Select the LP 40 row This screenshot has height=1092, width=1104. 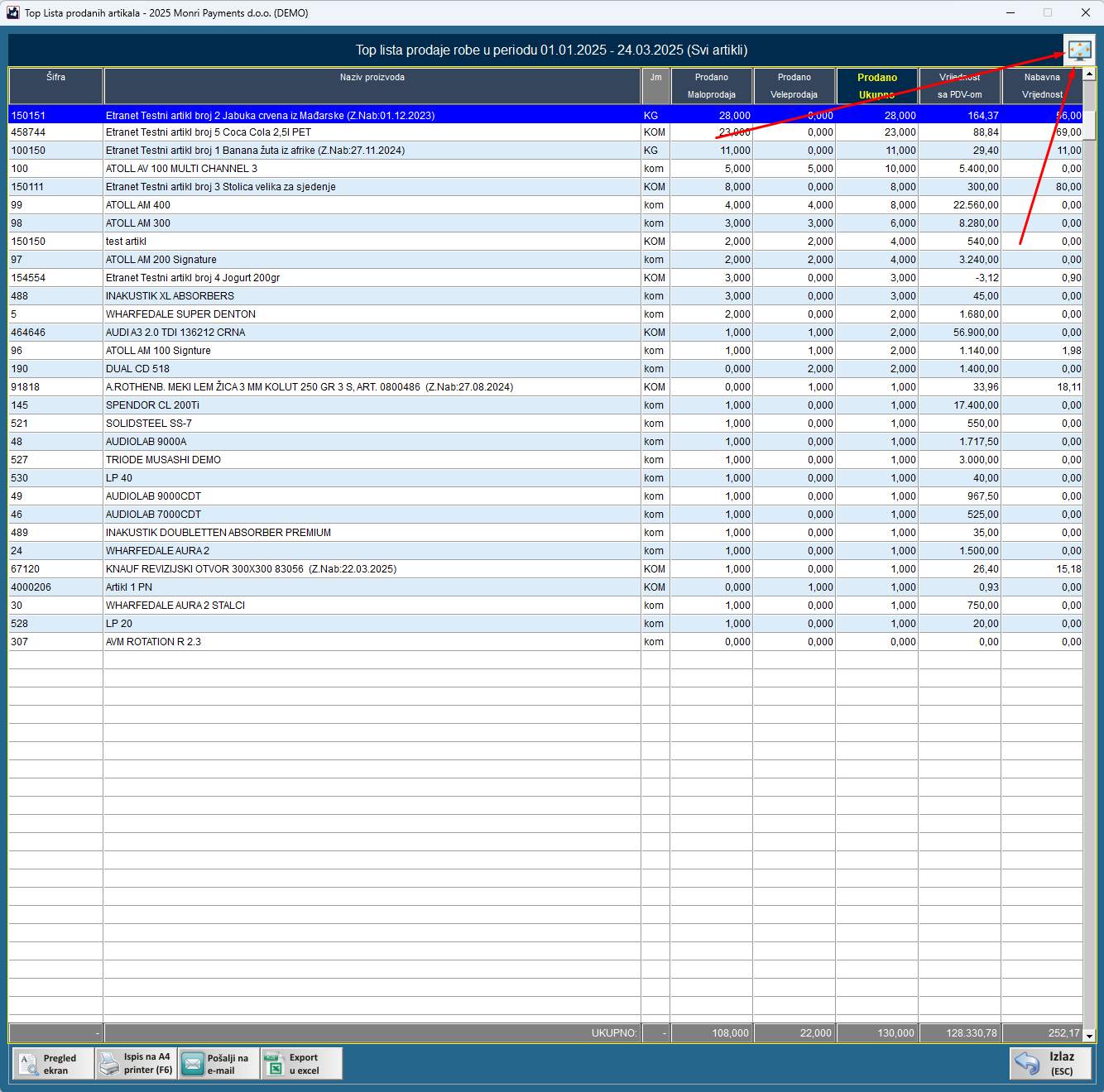pos(545,478)
